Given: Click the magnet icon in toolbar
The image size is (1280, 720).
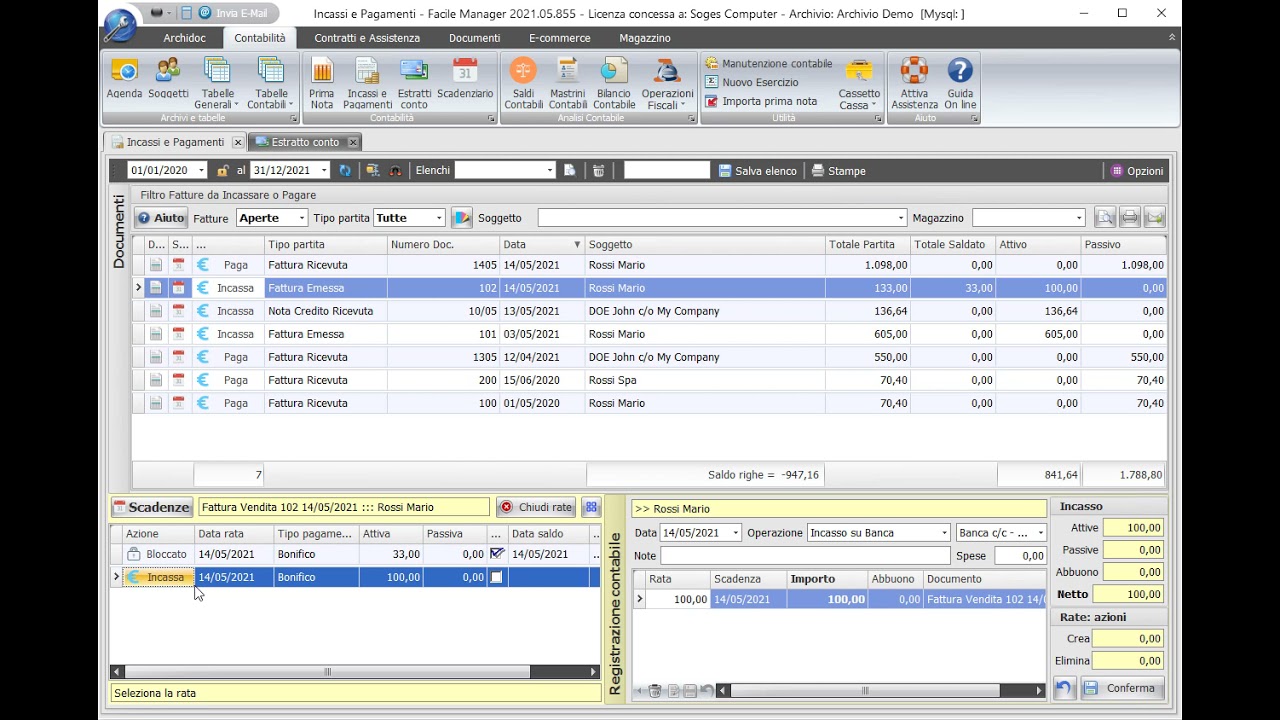Looking at the screenshot, I should click(x=395, y=171).
